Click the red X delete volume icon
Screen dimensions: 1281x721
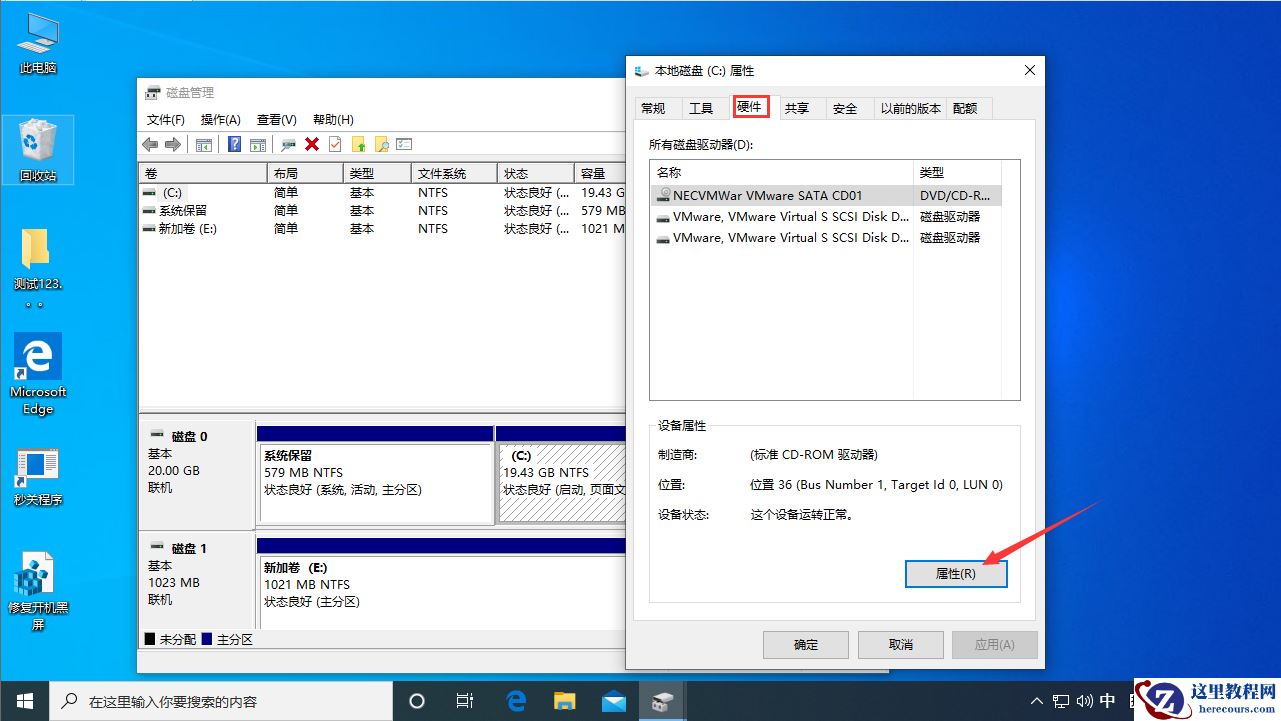point(311,144)
